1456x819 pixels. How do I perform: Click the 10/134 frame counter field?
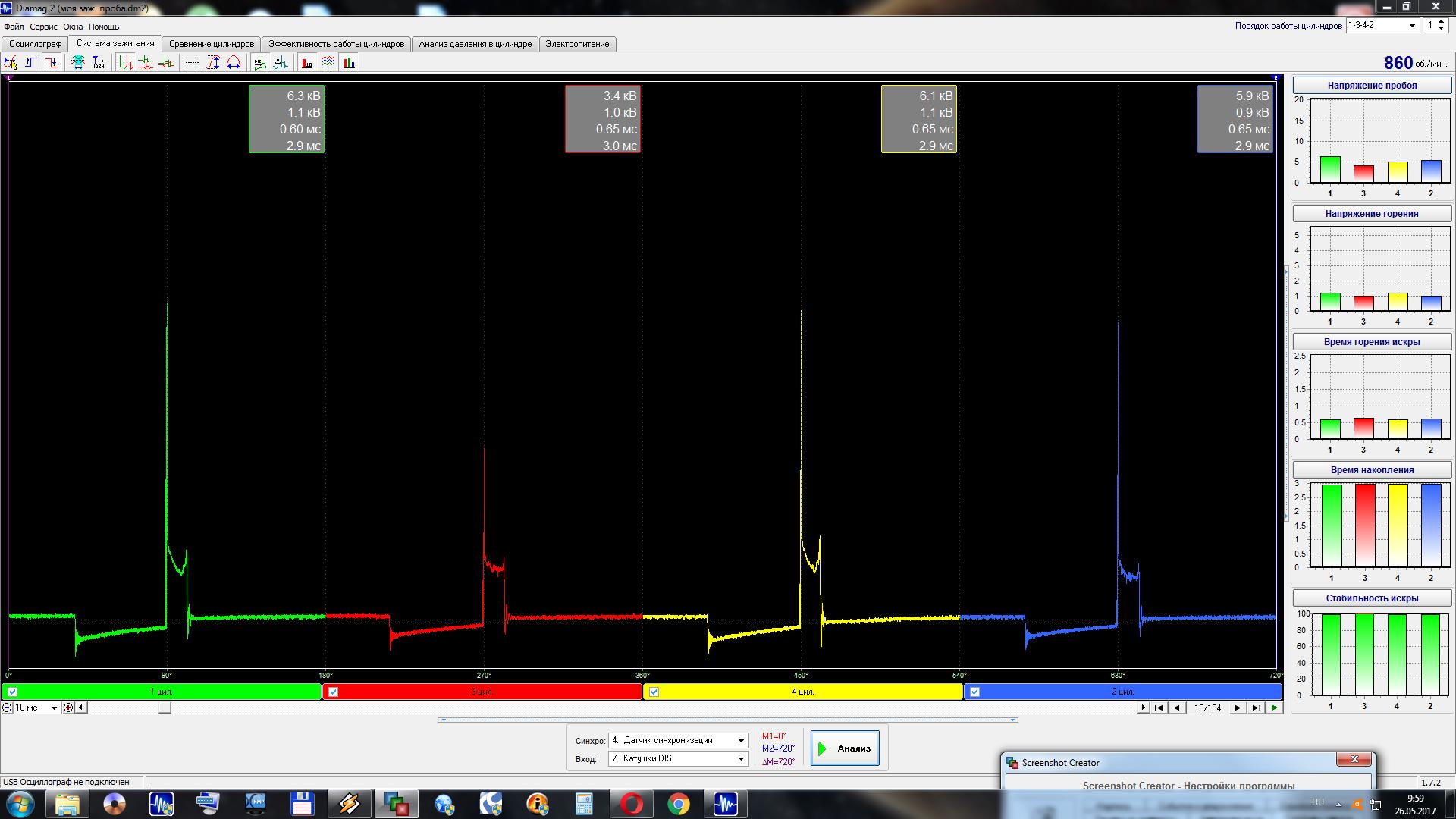coord(1207,708)
